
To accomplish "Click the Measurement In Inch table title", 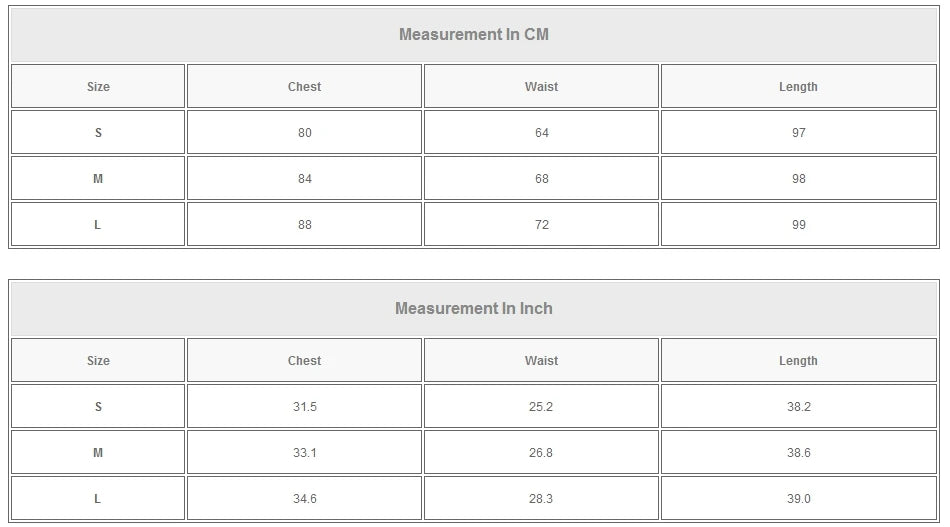I will (x=474, y=309).
